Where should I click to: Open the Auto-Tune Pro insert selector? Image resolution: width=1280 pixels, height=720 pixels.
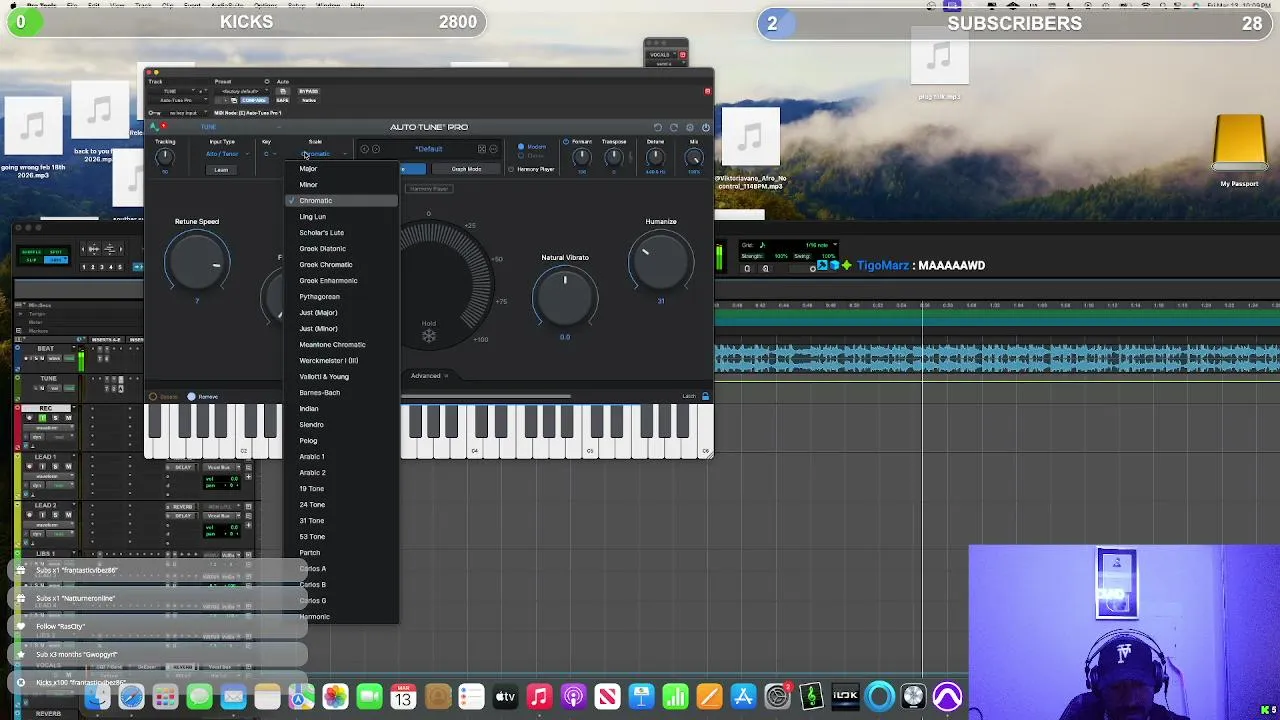[177, 100]
